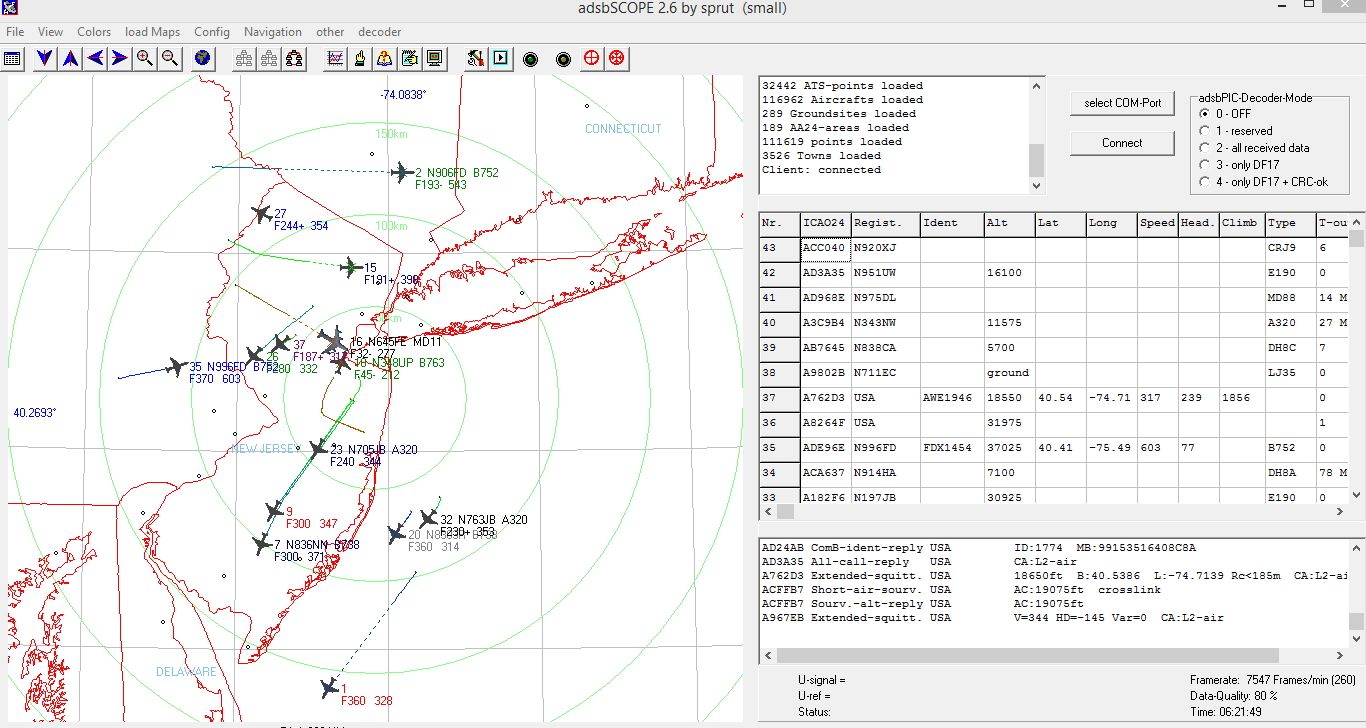
Task: Click the move map right arrow icon
Action: click(120, 58)
